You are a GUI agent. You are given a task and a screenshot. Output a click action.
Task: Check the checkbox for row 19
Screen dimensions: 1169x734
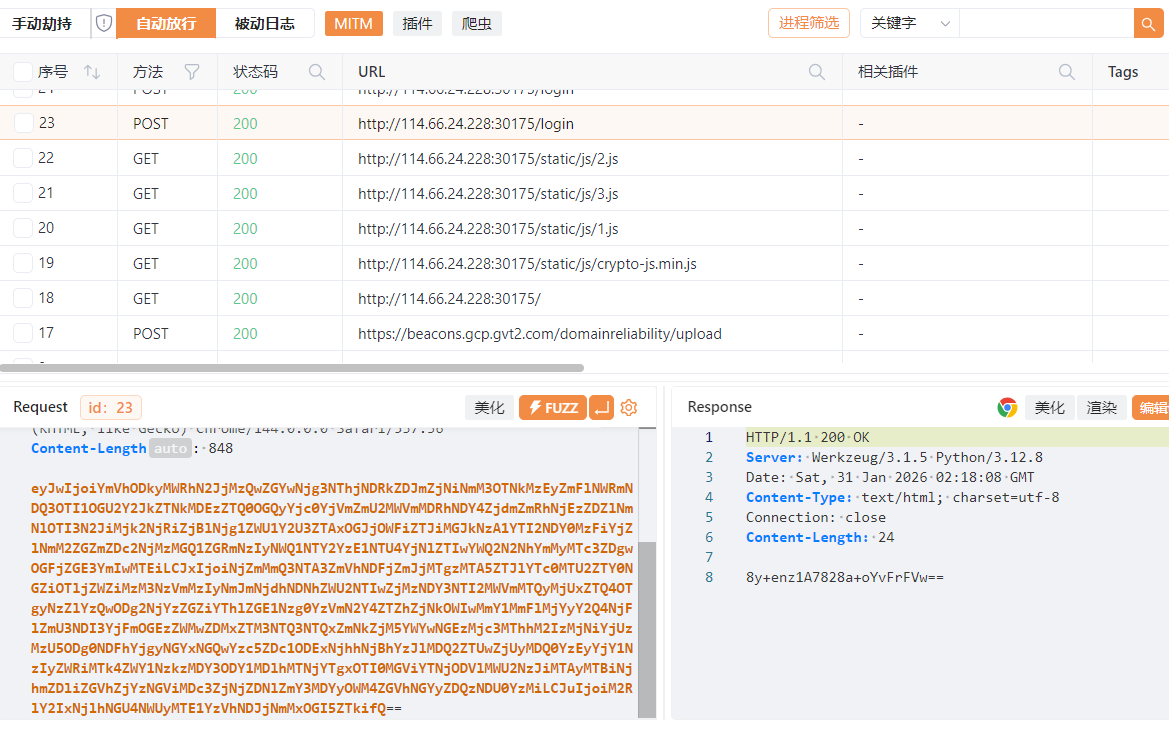(23, 263)
